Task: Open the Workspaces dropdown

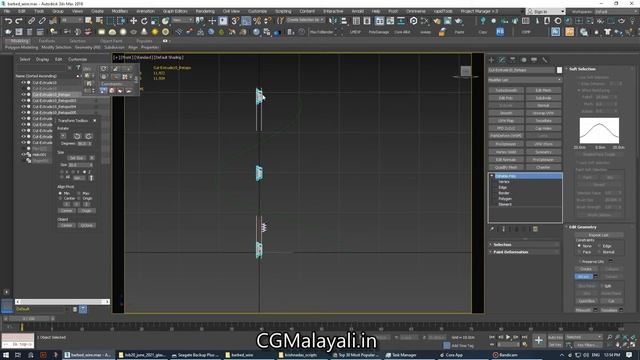Action: (x=616, y=11)
